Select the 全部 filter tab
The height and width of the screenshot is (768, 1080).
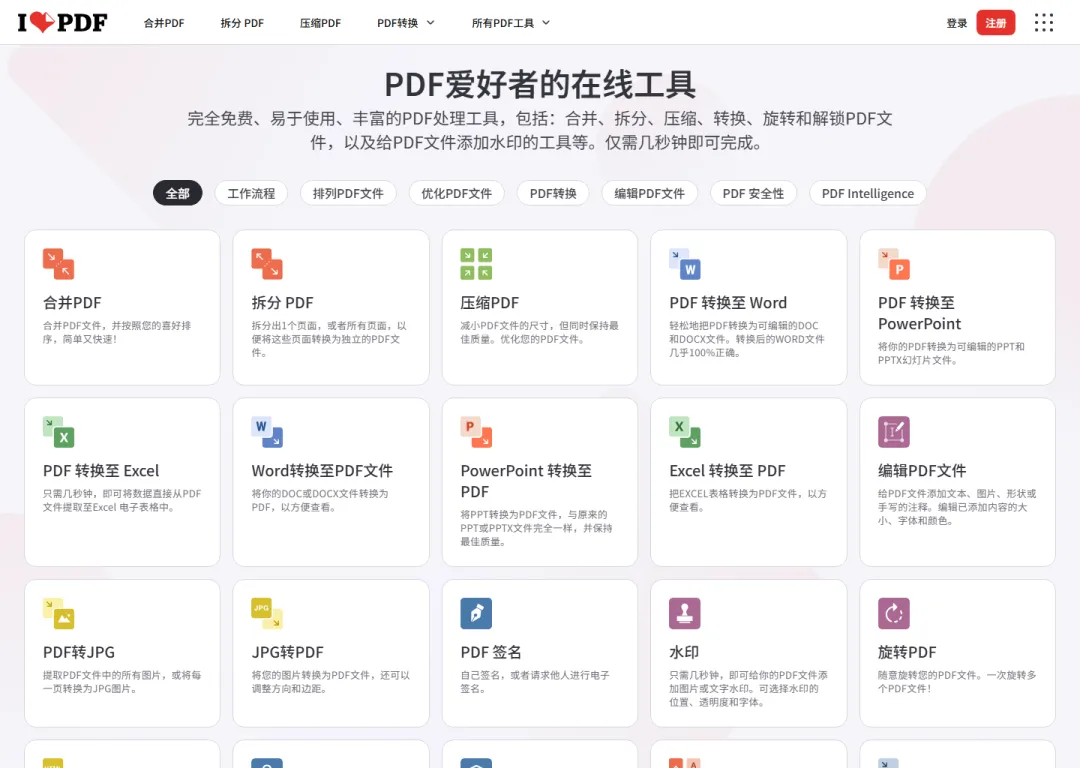point(178,194)
